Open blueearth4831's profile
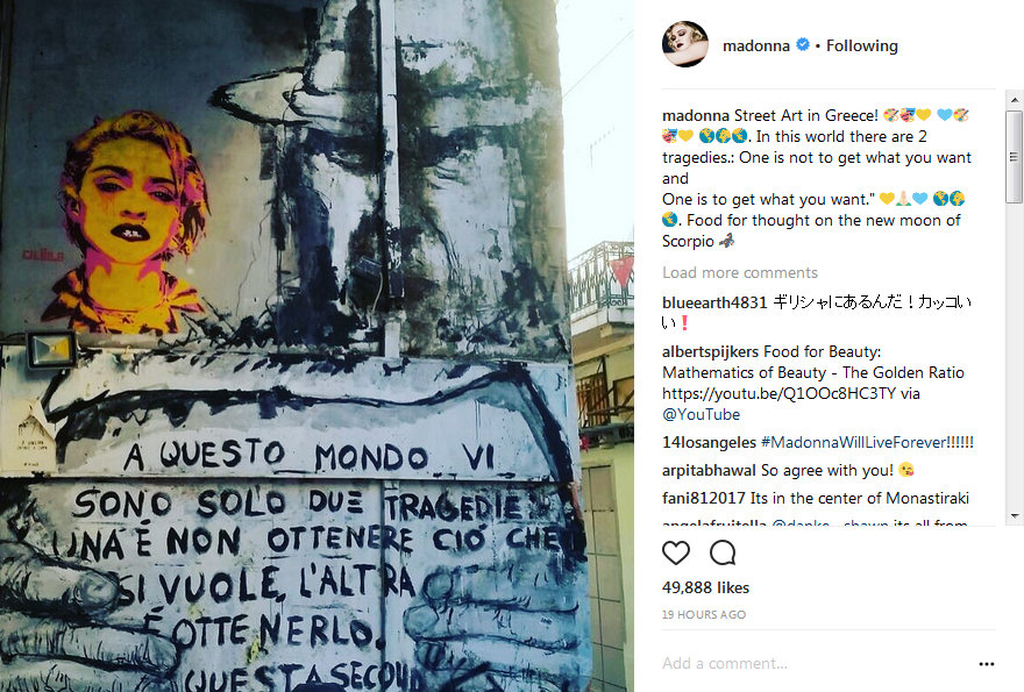This screenshot has width=1024, height=692. pyautogui.click(x=714, y=302)
